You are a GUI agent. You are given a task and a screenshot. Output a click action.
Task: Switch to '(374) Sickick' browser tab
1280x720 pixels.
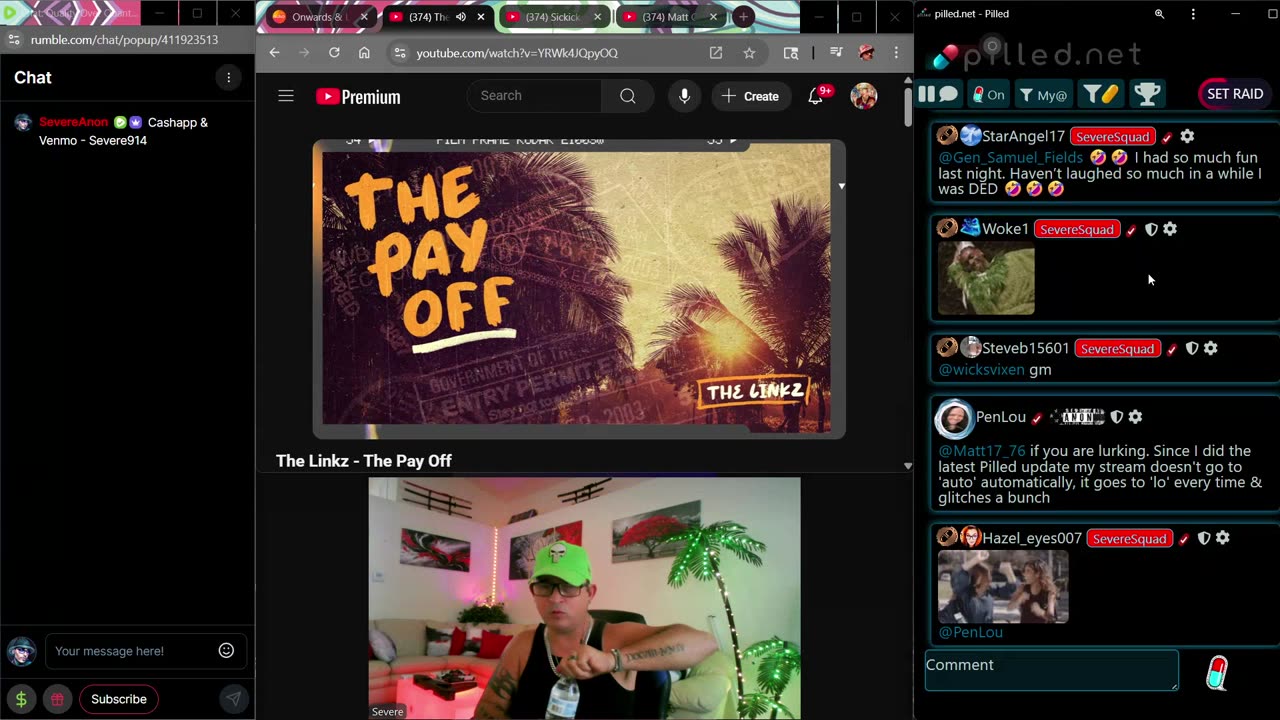click(552, 17)
